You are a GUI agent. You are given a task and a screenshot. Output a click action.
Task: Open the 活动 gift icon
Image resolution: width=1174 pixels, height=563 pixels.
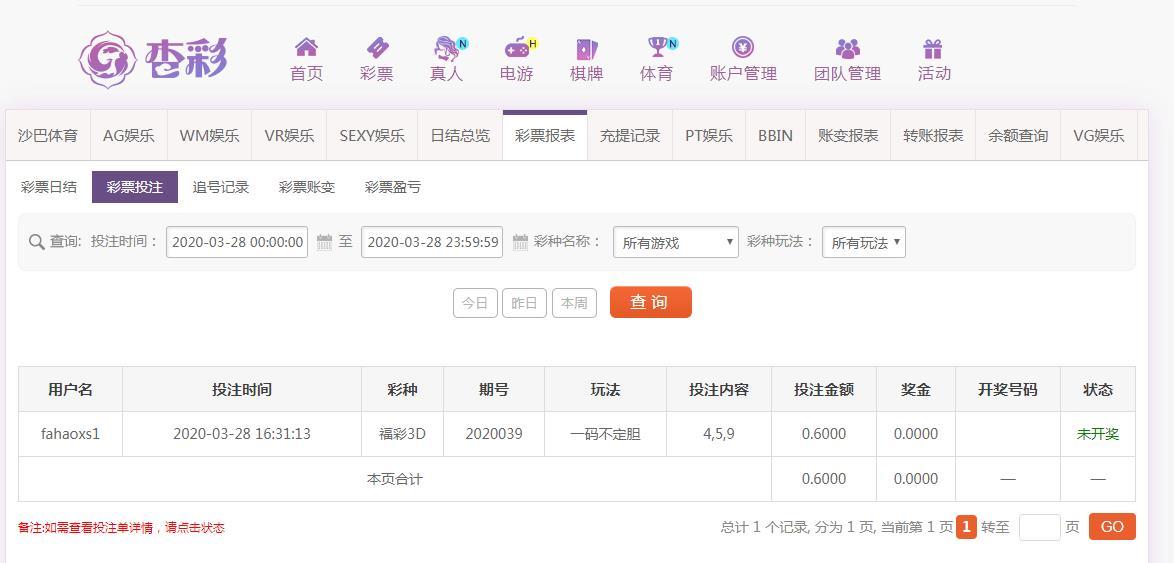932,49
